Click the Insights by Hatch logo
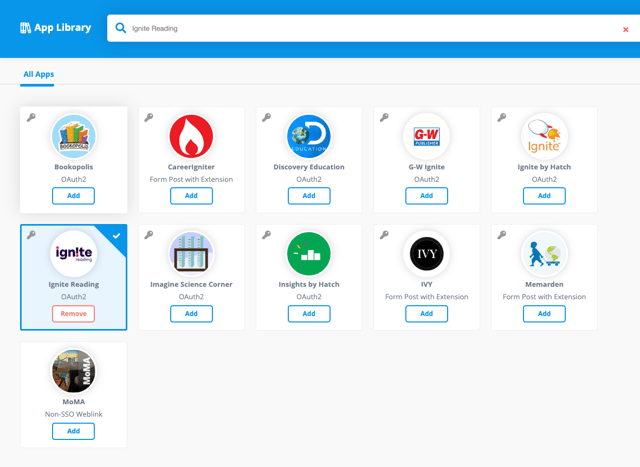Screen dimensions: 640x467 pyautogui.click(x=309, y=254)
